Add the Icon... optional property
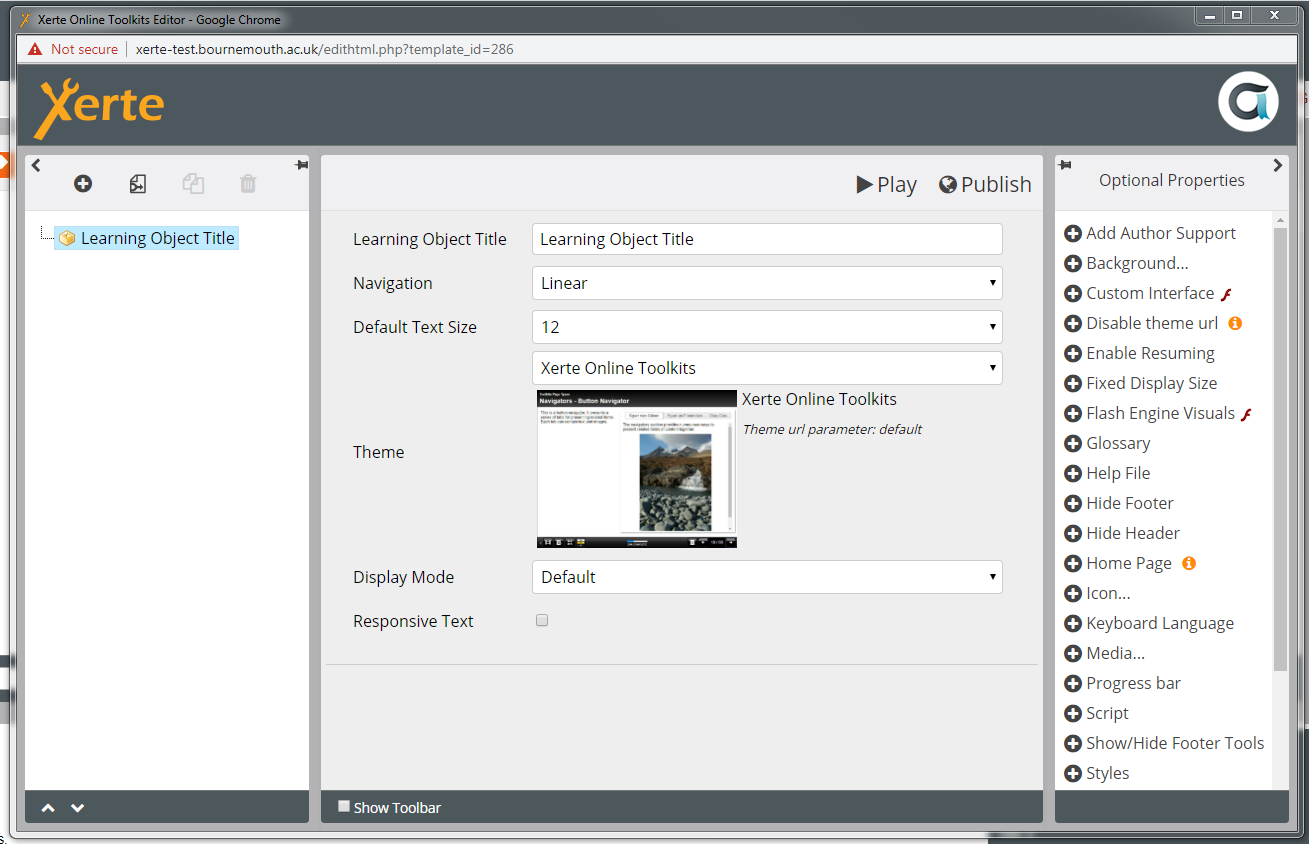Viewport: 1309px width, 844px height. tap(1097, 593)
